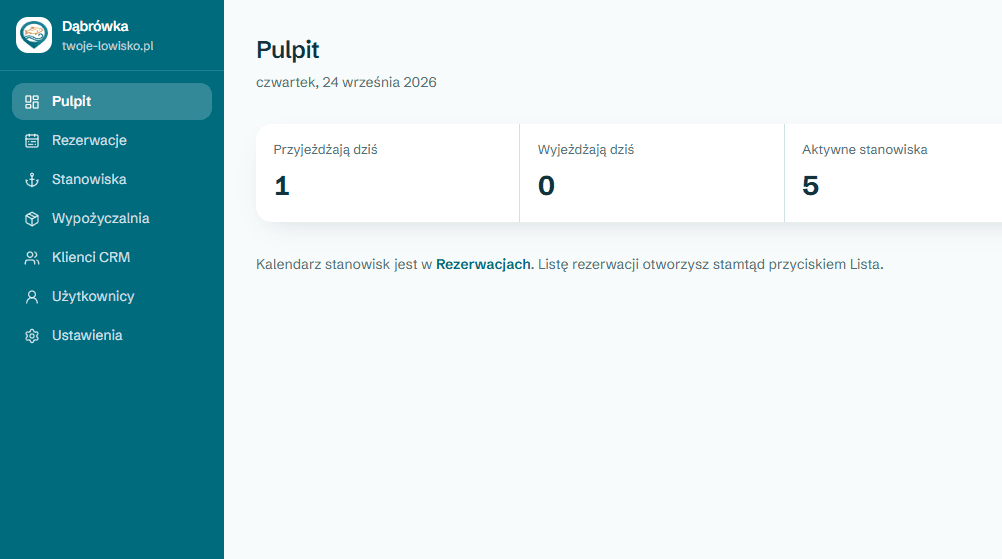Viewport: 1002px width, 559px height.
Task: Click the Rezerwacje calendar icon
Action: click(32, 141)
